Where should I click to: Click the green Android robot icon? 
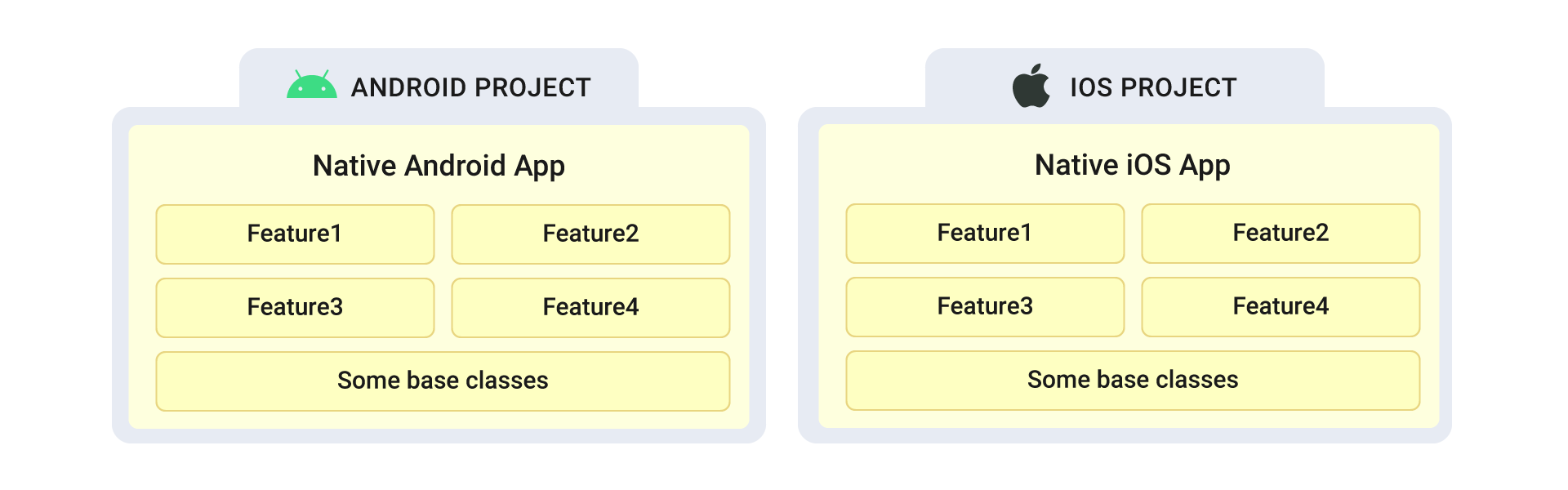(x=311, y=85)
